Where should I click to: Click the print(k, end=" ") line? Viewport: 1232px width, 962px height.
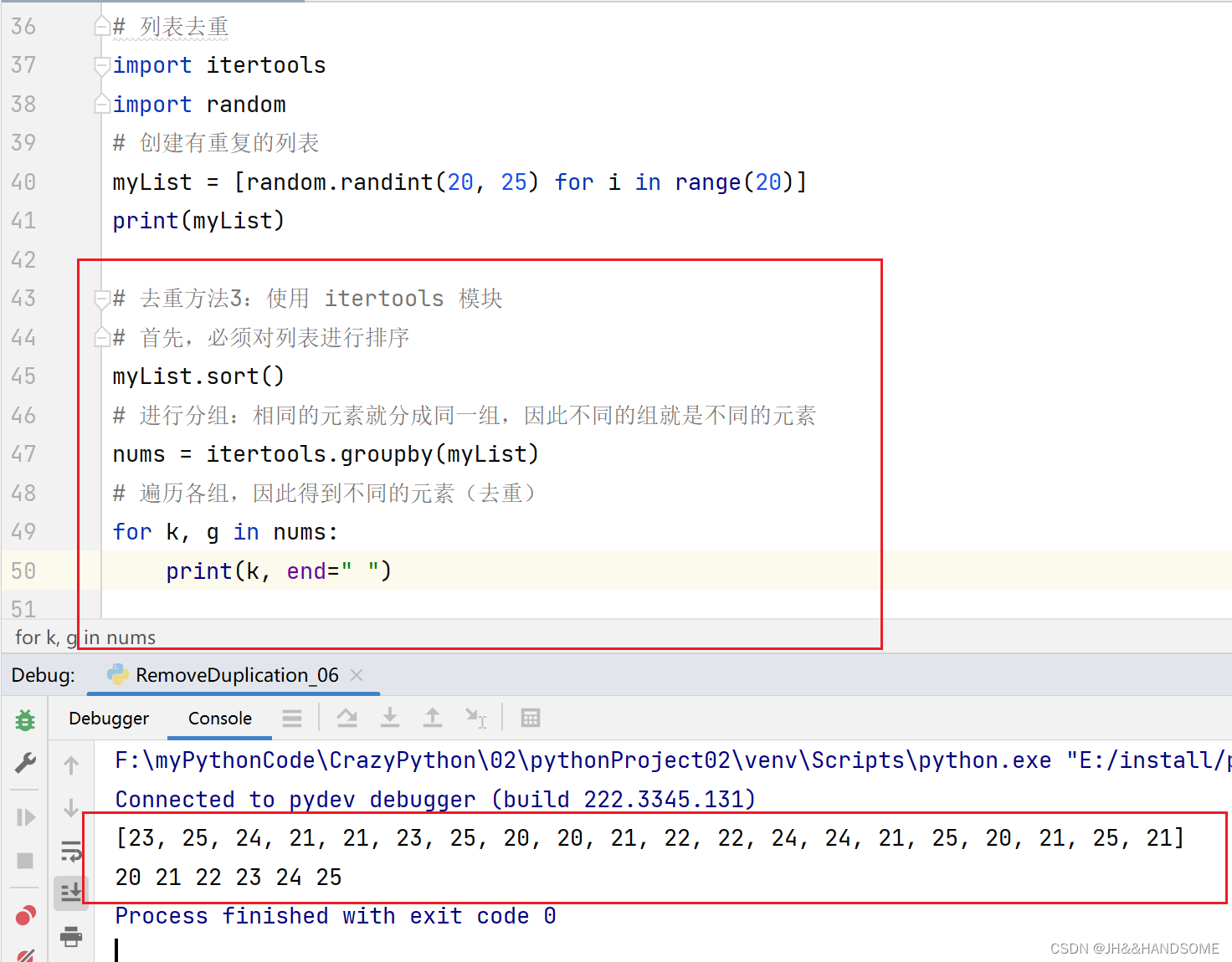(279, 571)
